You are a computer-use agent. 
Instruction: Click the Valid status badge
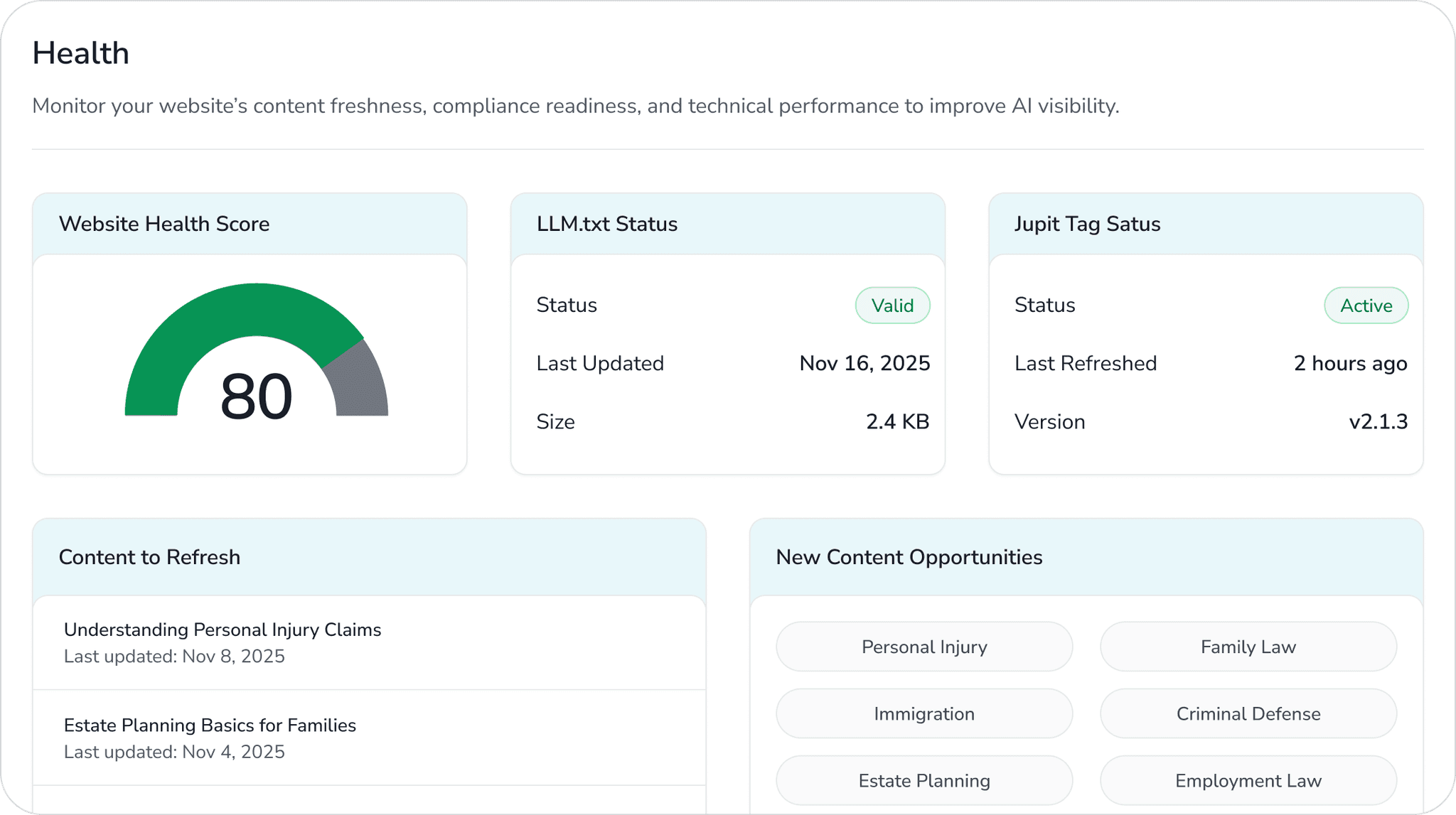coord(892,306)
